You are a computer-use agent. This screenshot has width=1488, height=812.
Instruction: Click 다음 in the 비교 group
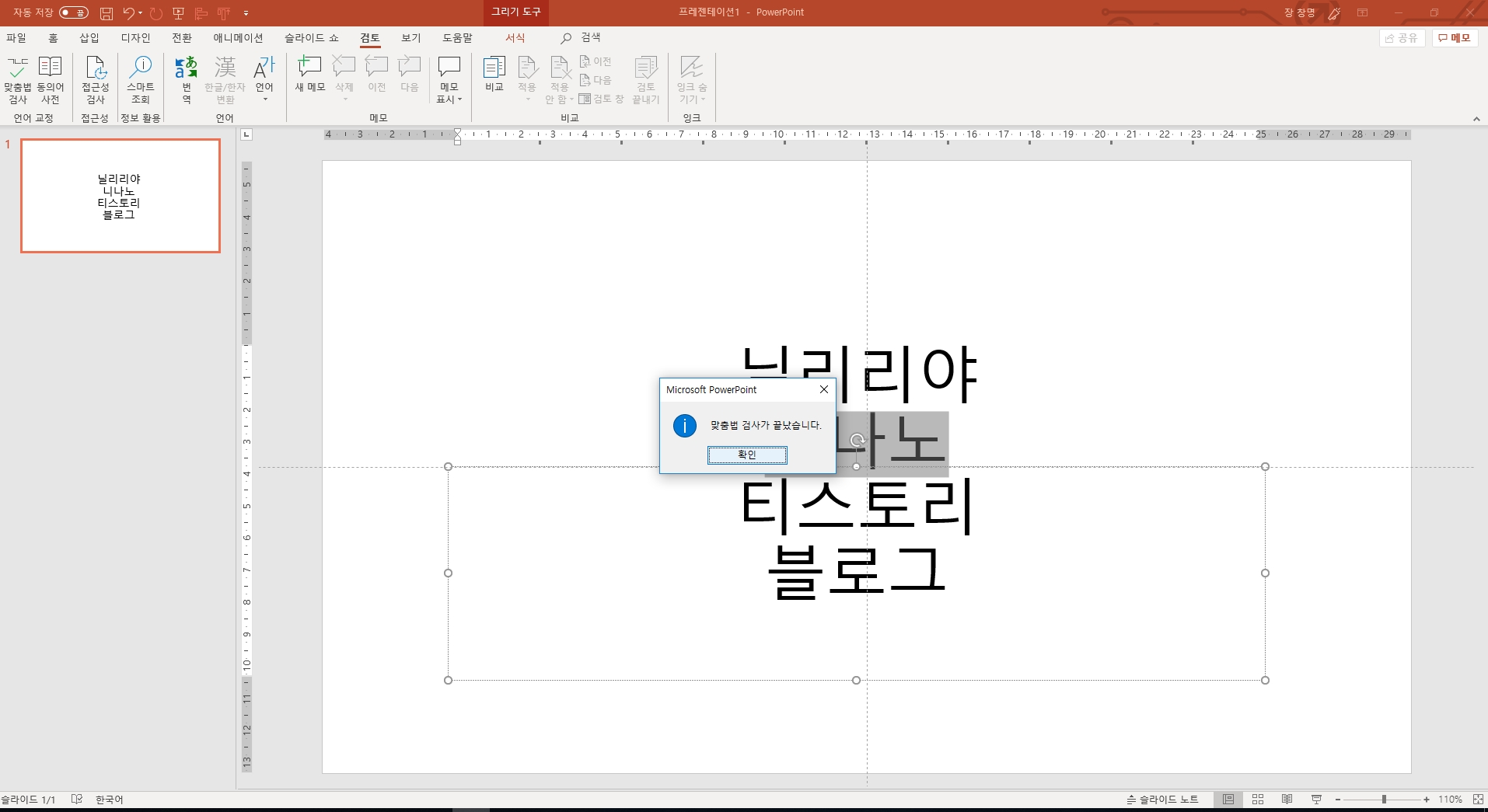pos(596,80)
